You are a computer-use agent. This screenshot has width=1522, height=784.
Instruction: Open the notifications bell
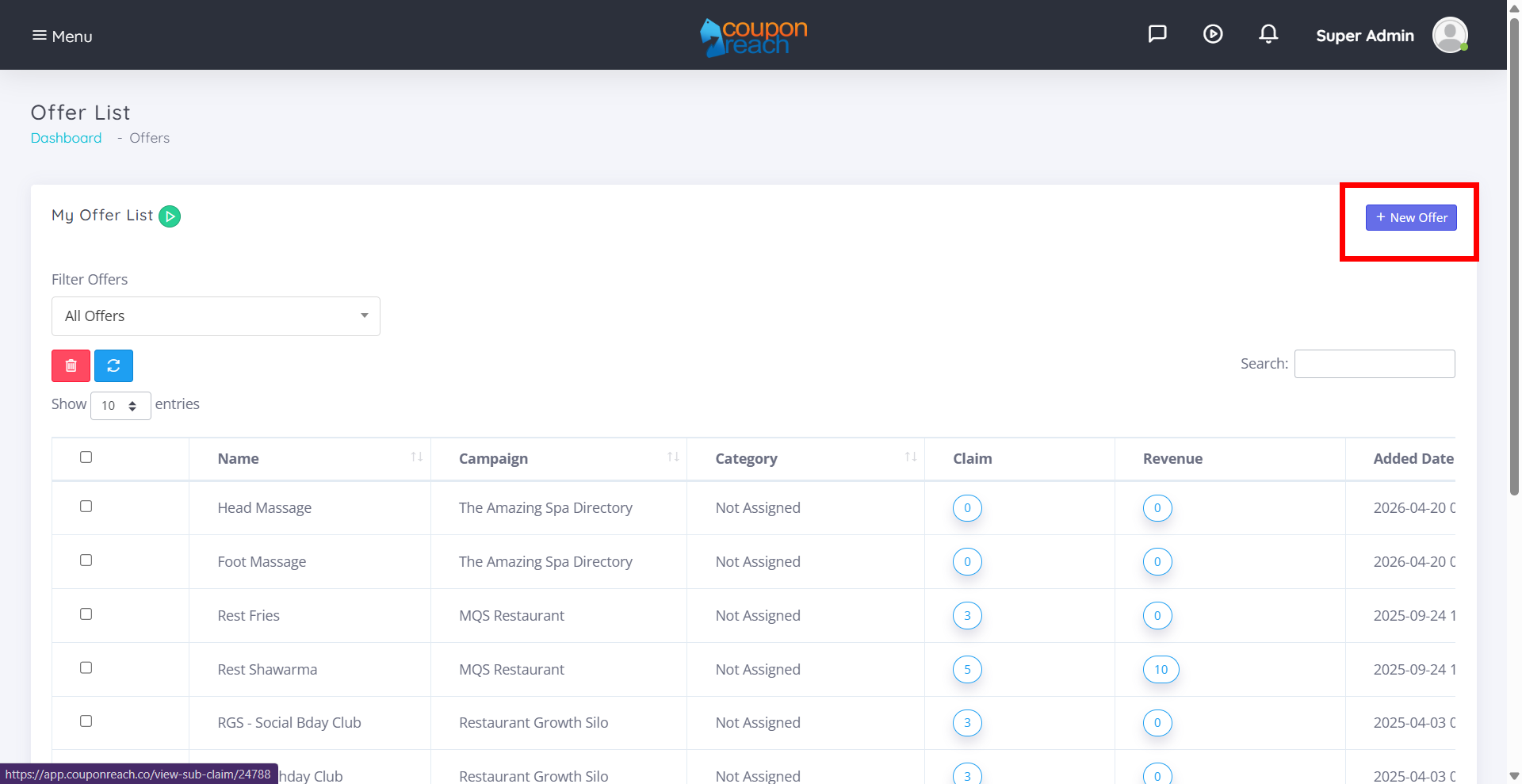1268,34
